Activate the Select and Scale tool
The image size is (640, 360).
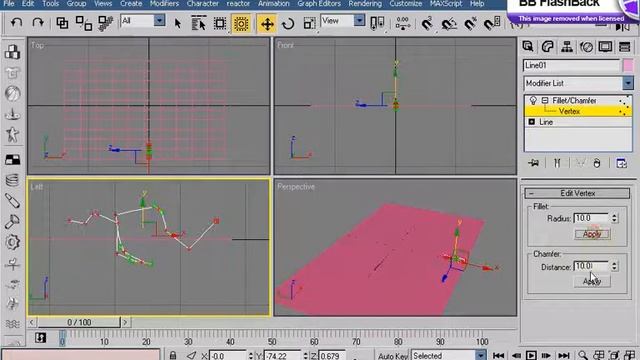(x=309, y=24)
